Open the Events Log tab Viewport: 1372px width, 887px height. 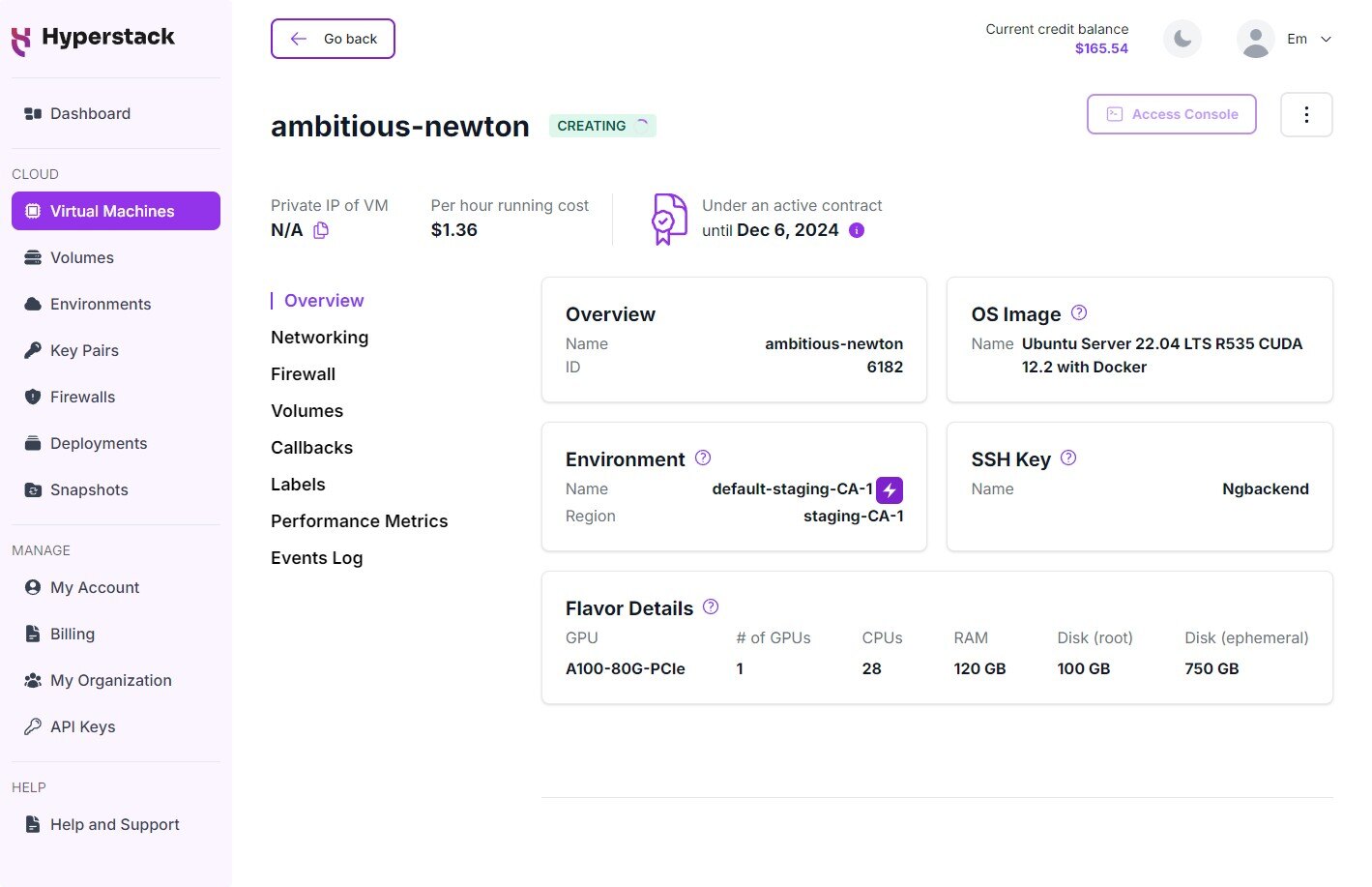[316, 558]
